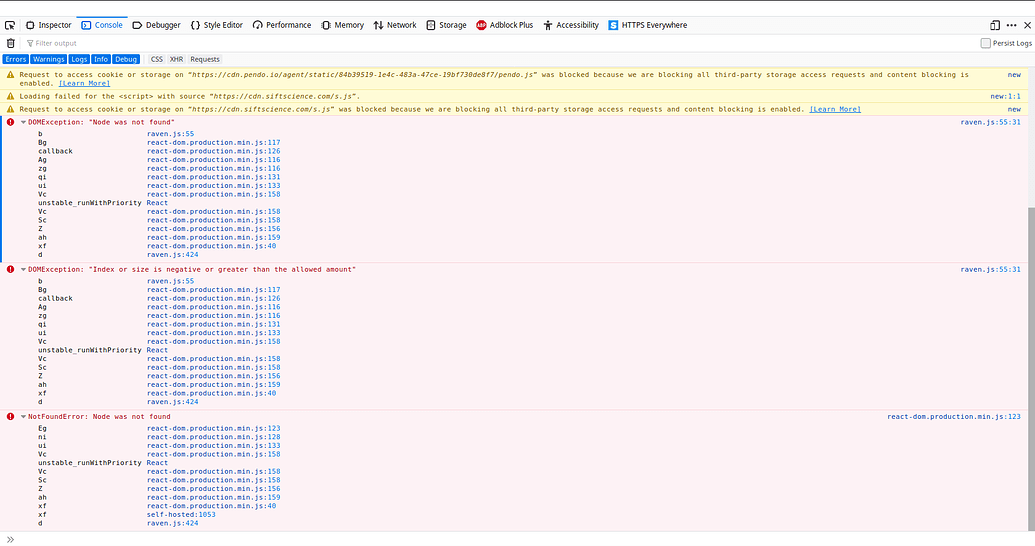Open the Debugger tab
The height and width of the screenshot is (546, 1035).
(156, 25)
